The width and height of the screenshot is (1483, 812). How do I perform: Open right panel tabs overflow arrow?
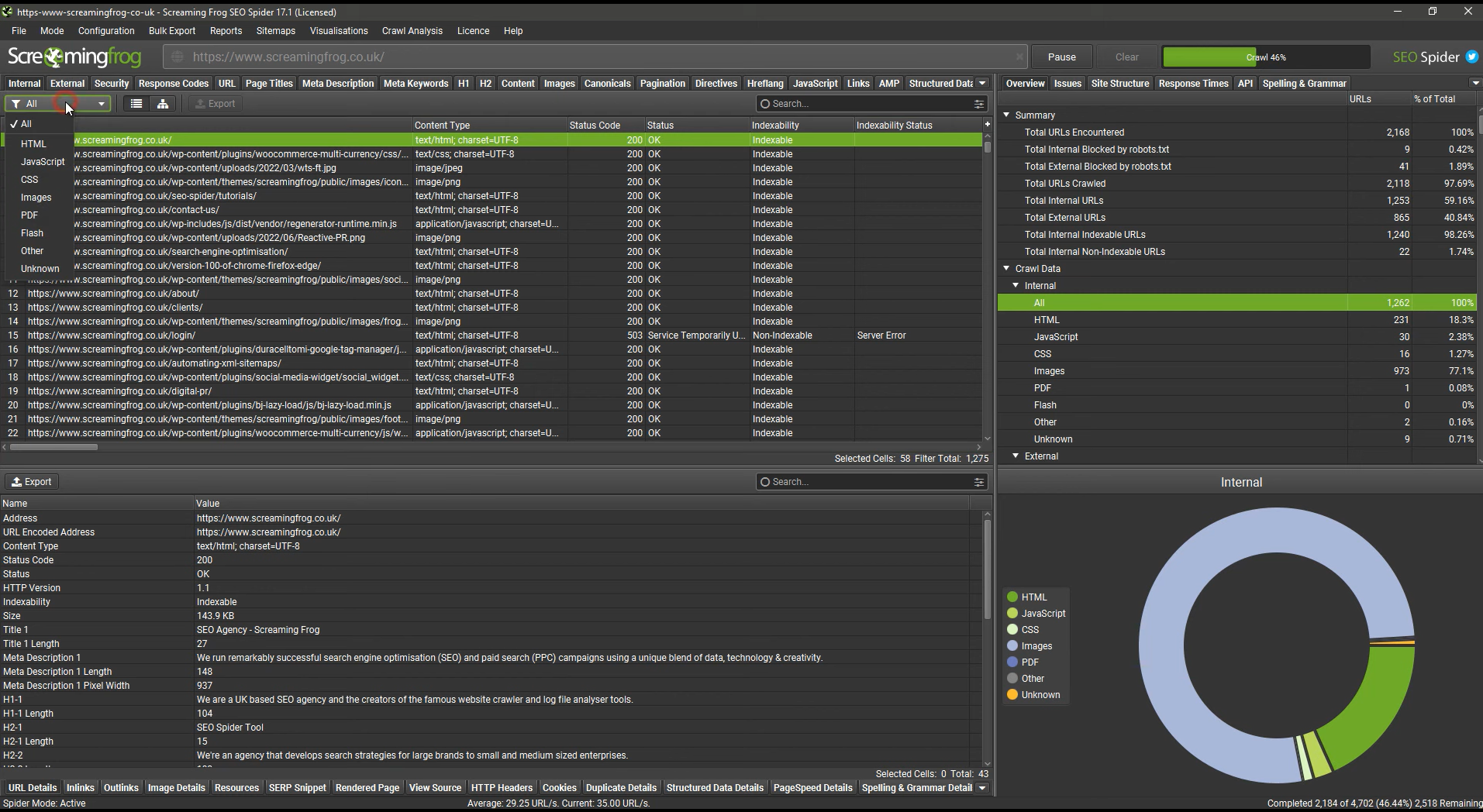[1474, 83]
